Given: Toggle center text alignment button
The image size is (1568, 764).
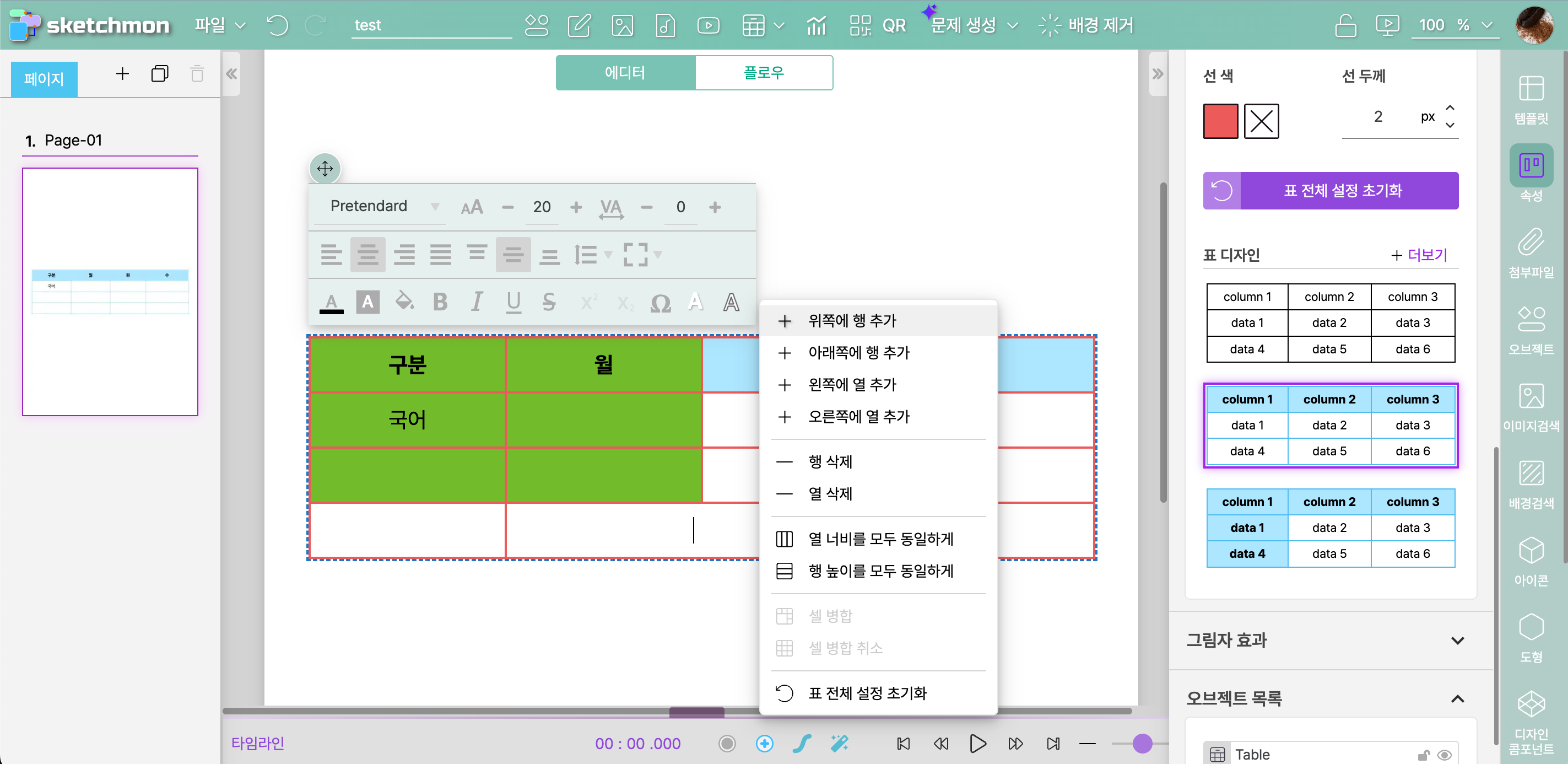Looking at the screenshot, I should (x=367, y=255).
